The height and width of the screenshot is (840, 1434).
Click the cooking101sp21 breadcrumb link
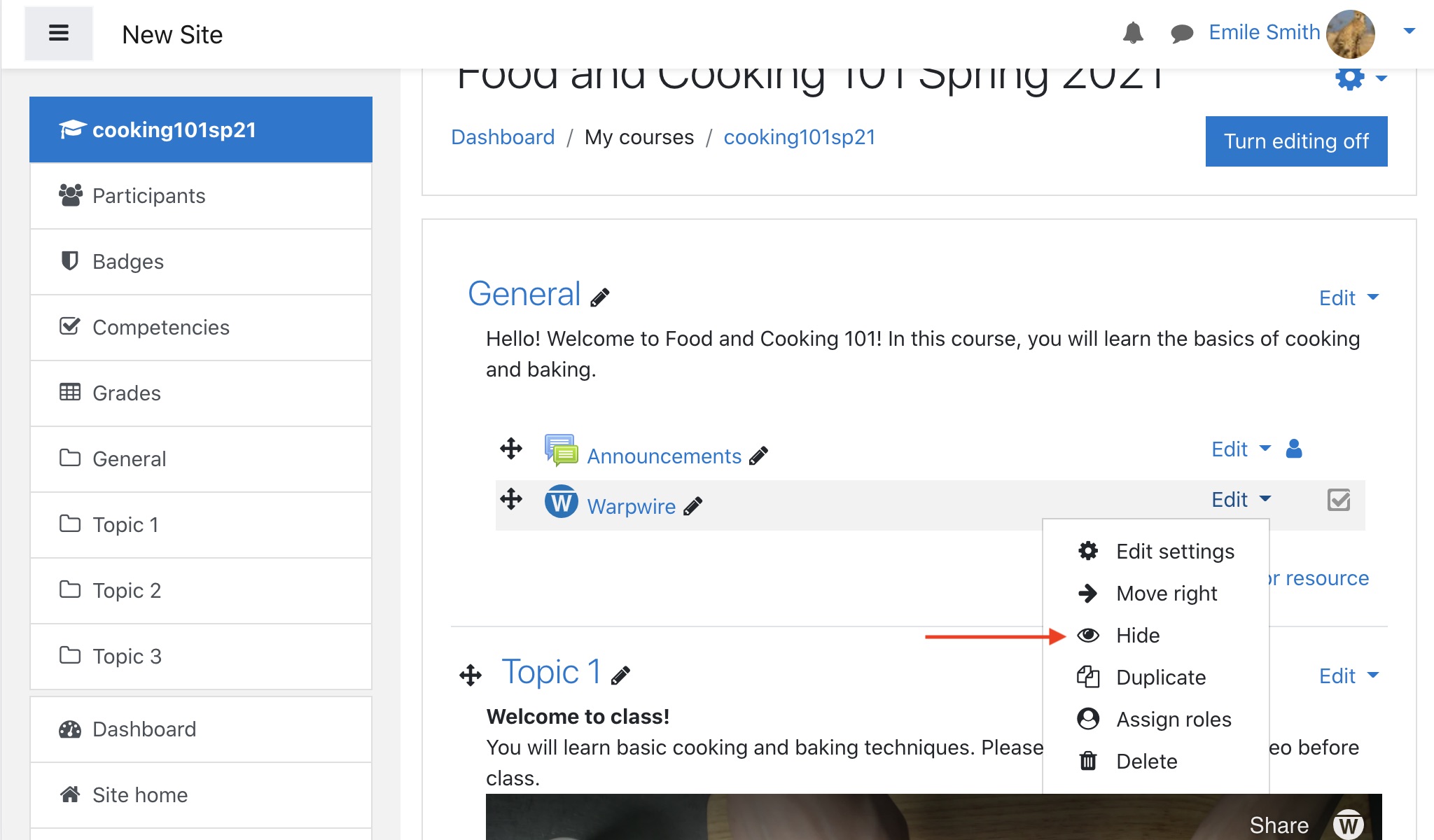(x=799, y=138)
